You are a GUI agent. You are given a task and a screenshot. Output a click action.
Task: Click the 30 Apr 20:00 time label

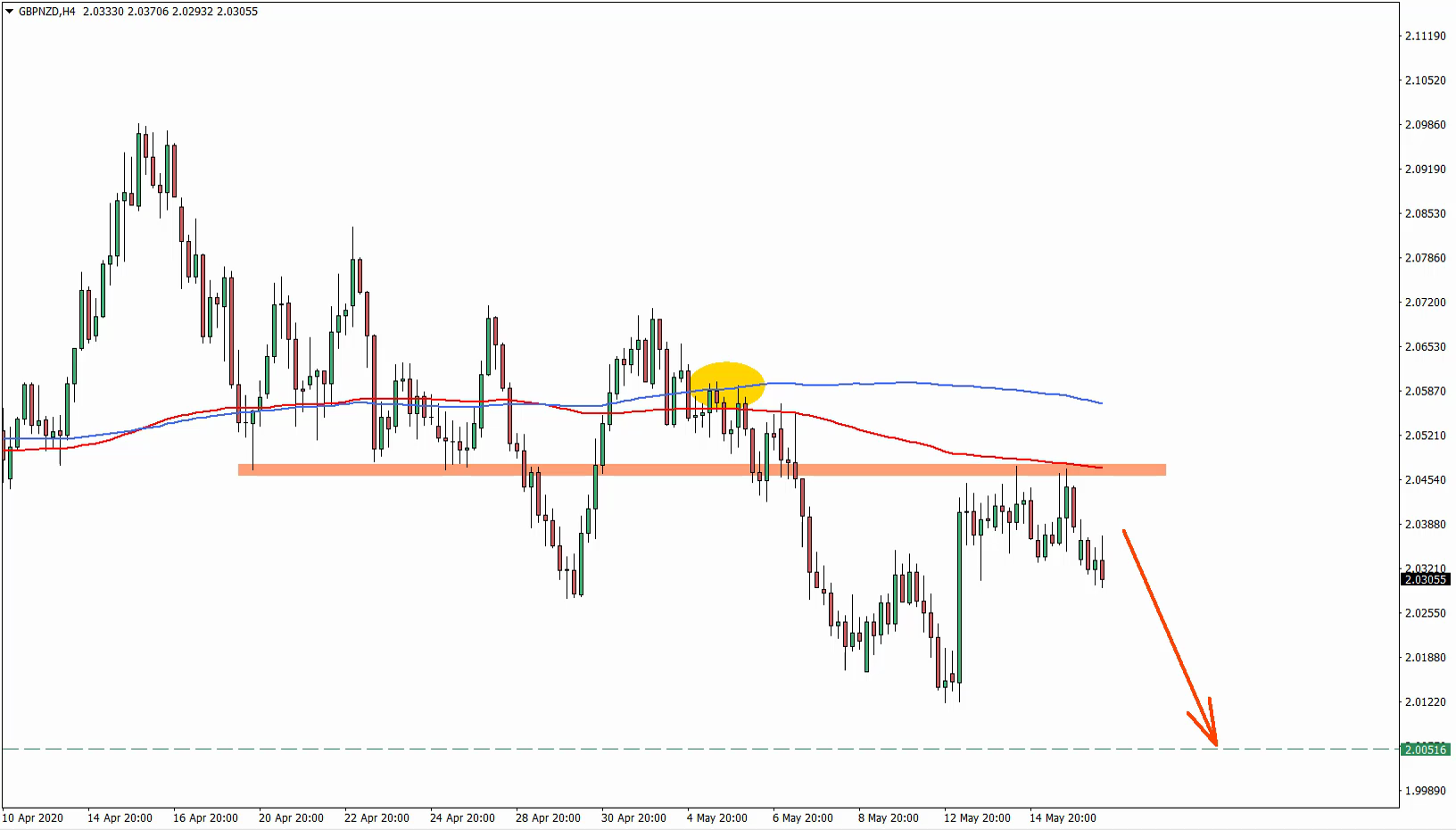pyautogui.click(x=633, y=818)
